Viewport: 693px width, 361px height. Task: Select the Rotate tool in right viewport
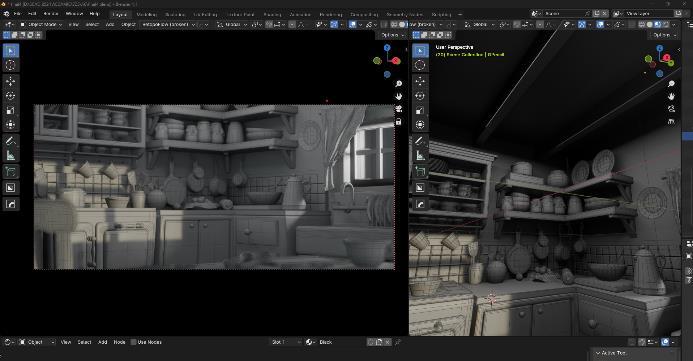click(x=420, y=96)
